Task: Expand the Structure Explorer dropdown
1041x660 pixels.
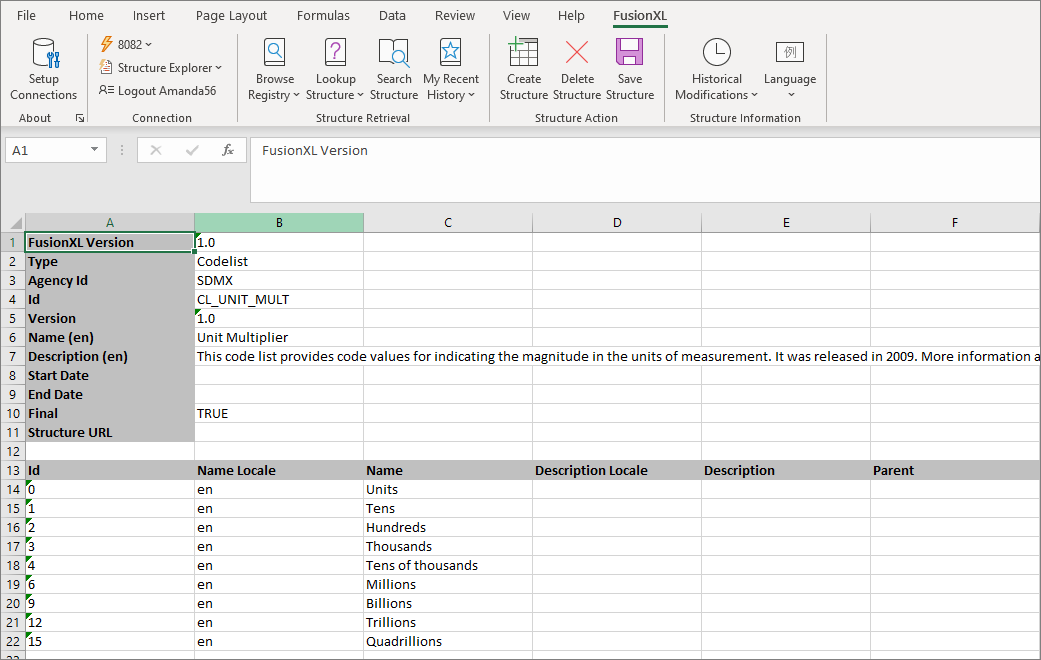Action: click(x=161, y=68)
